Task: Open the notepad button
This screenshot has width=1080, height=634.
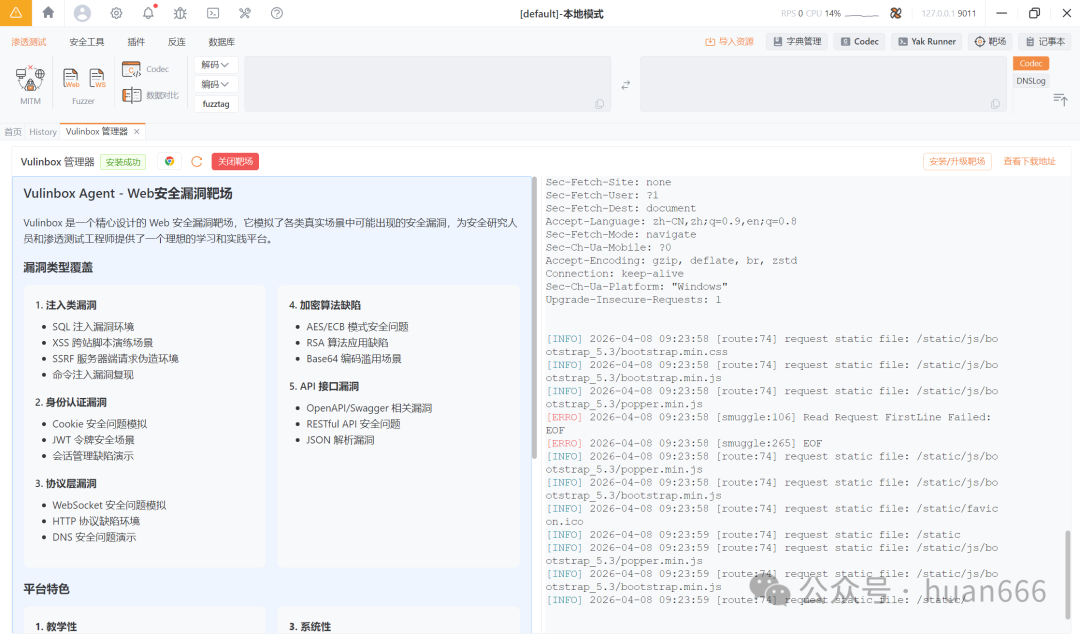Action: 1046,41
